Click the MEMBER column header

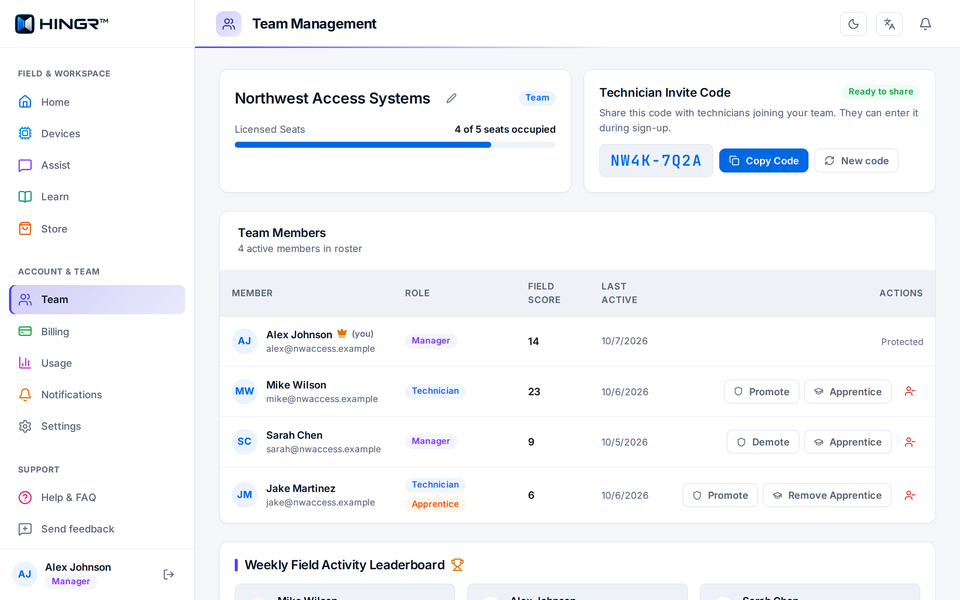(x=252, y=293)
